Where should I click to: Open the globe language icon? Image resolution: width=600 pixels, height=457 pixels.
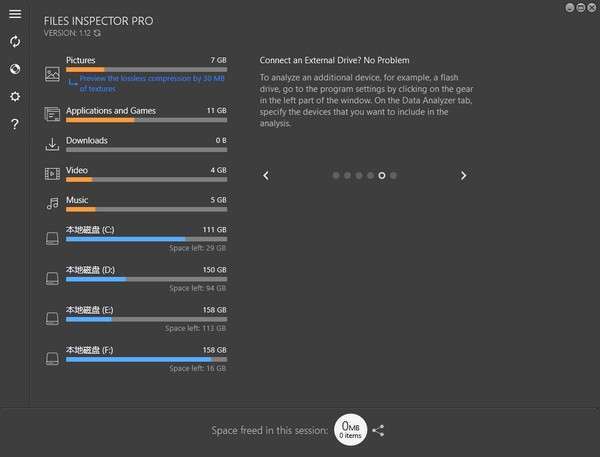(15, 69)
